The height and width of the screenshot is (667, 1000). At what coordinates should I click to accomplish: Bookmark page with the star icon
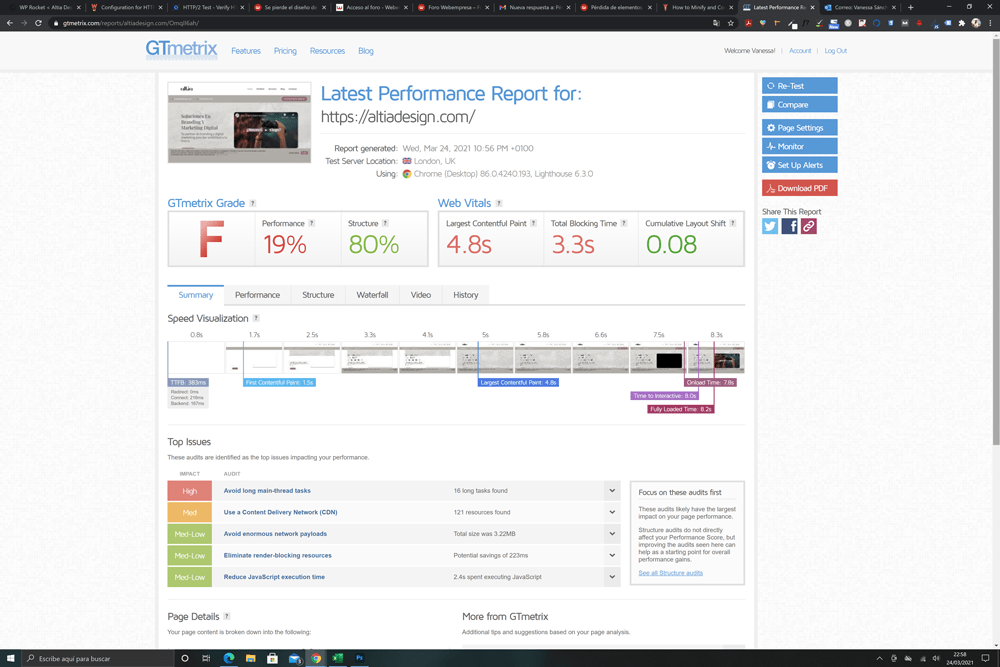pyautogui.click(x=731, y=23)
